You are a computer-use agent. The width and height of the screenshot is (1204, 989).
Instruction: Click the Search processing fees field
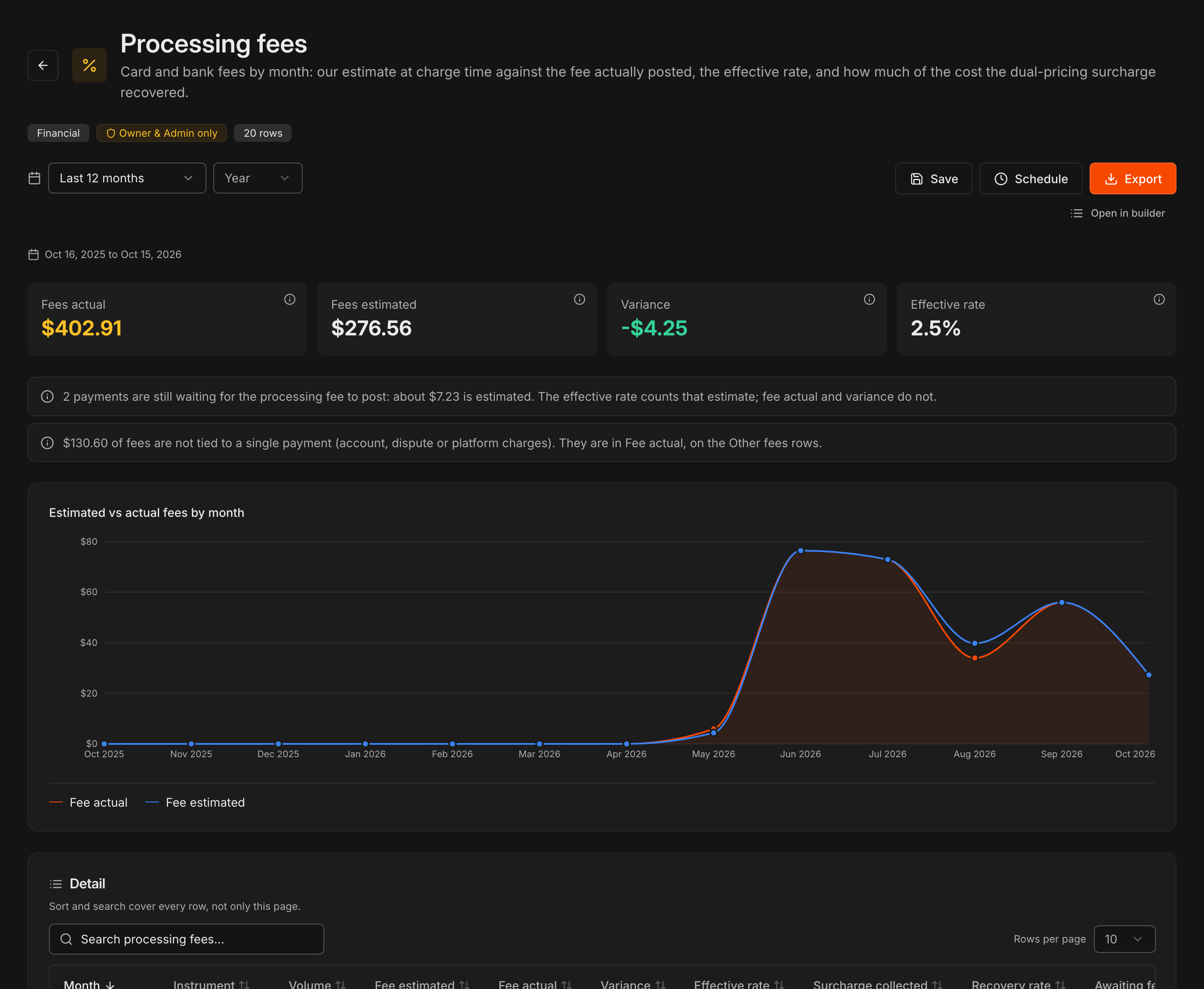point(186,939)
